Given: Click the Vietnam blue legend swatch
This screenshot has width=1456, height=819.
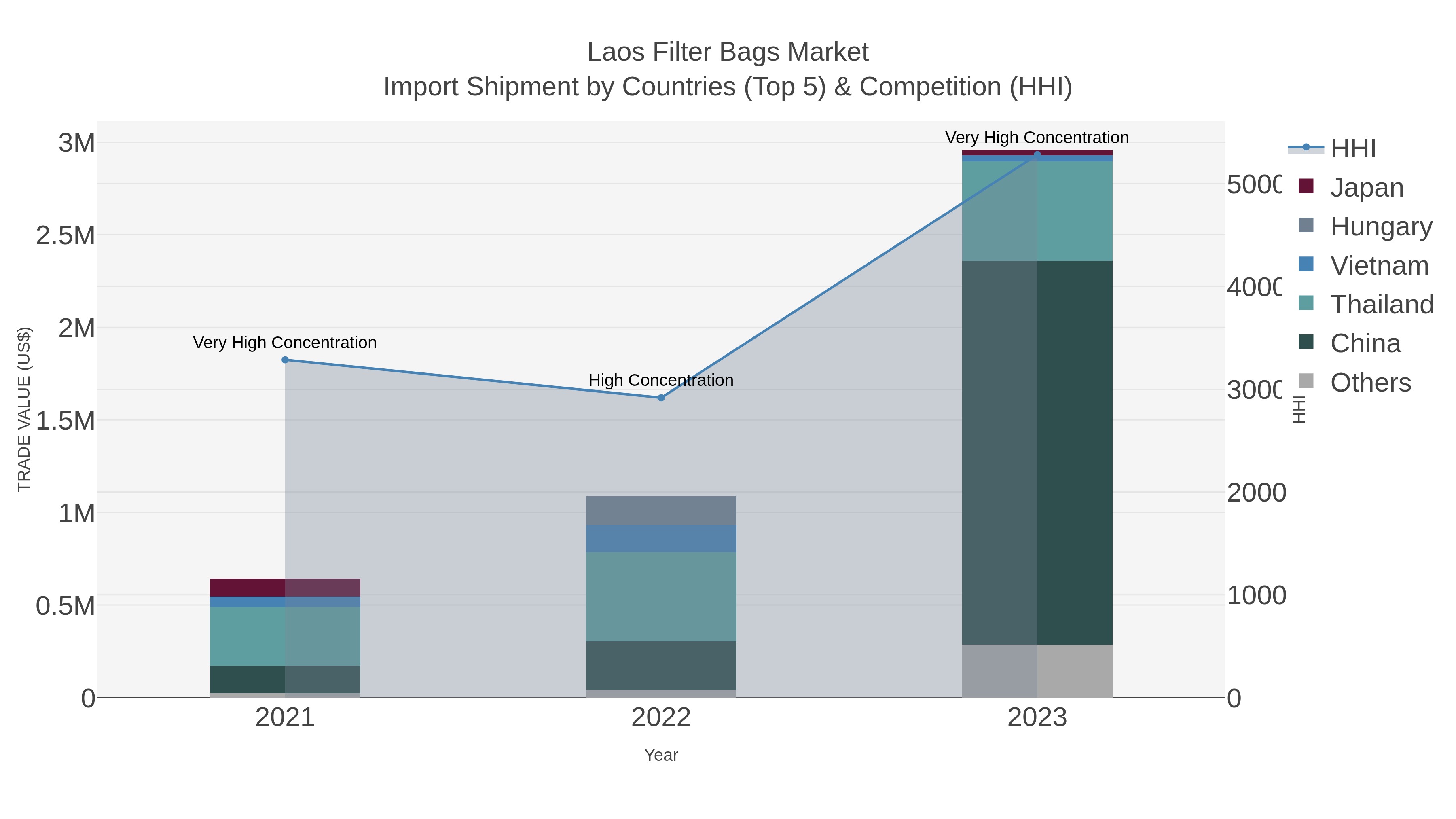Looking at the screenshot, I should coord(1306,264).
